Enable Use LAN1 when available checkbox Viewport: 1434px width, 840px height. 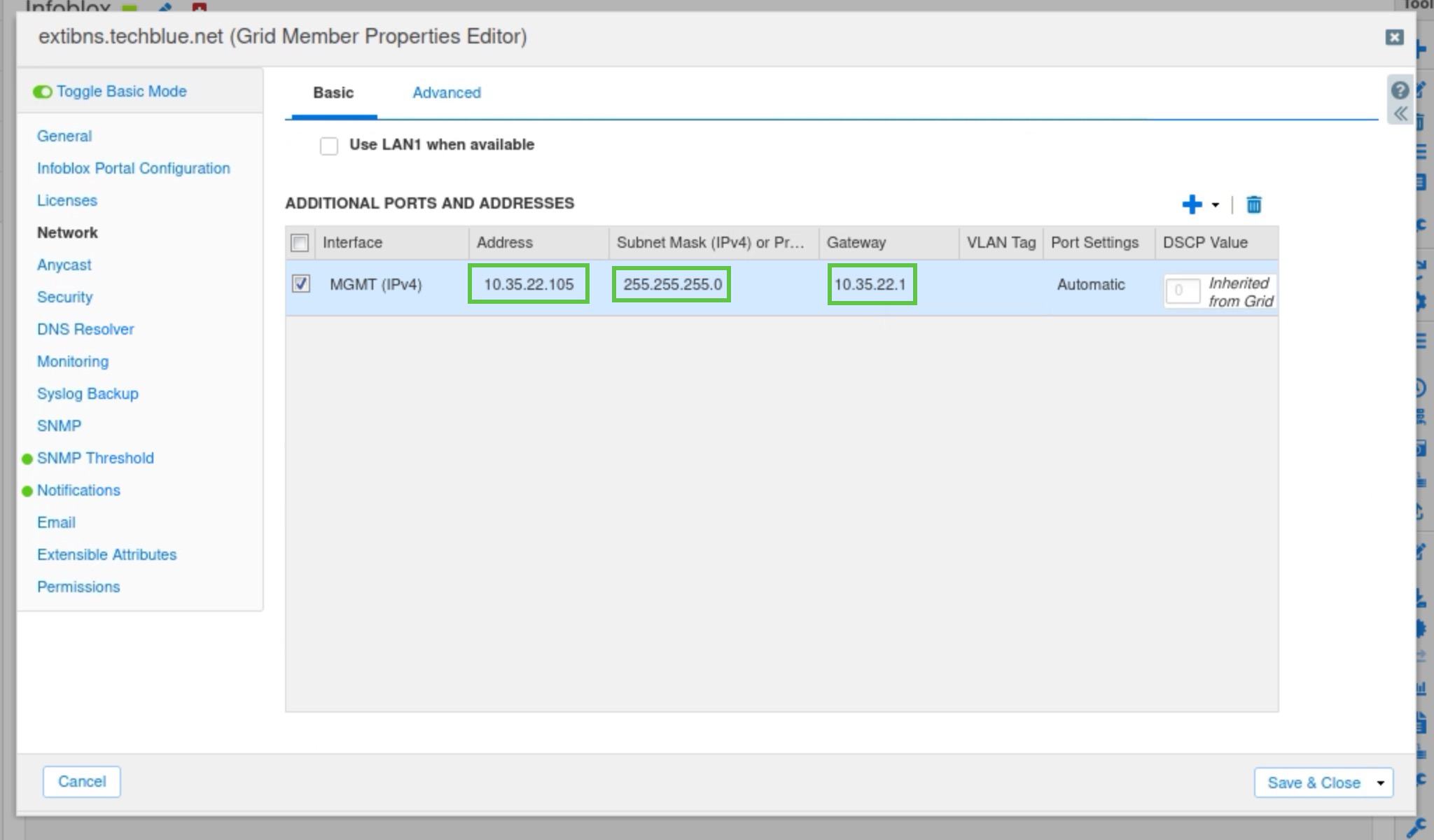pyautogui.click(x=328, y=146)
